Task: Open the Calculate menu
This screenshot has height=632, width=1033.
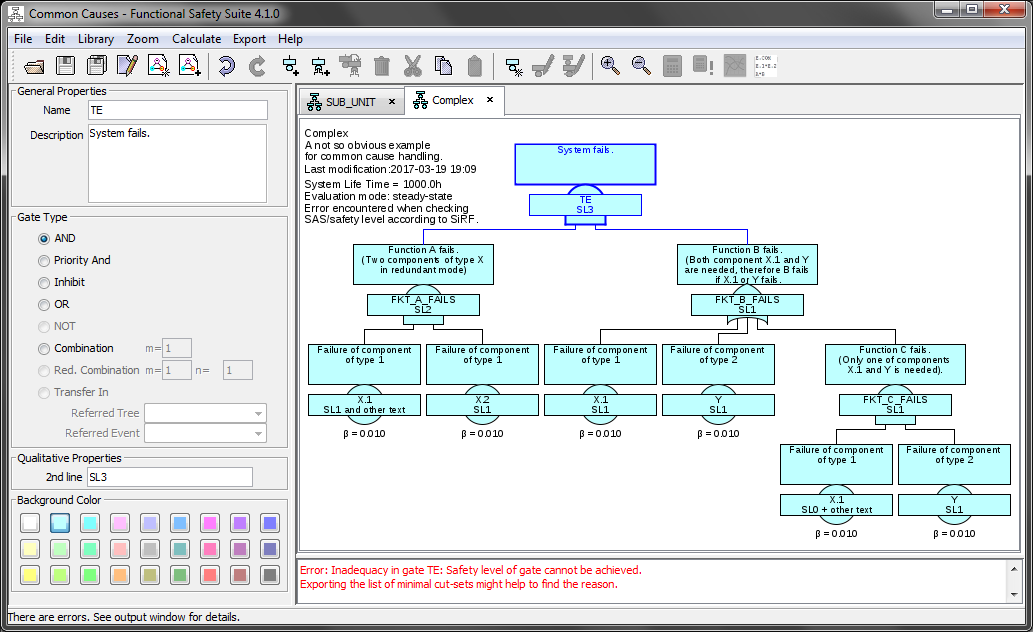Action: 196,39
